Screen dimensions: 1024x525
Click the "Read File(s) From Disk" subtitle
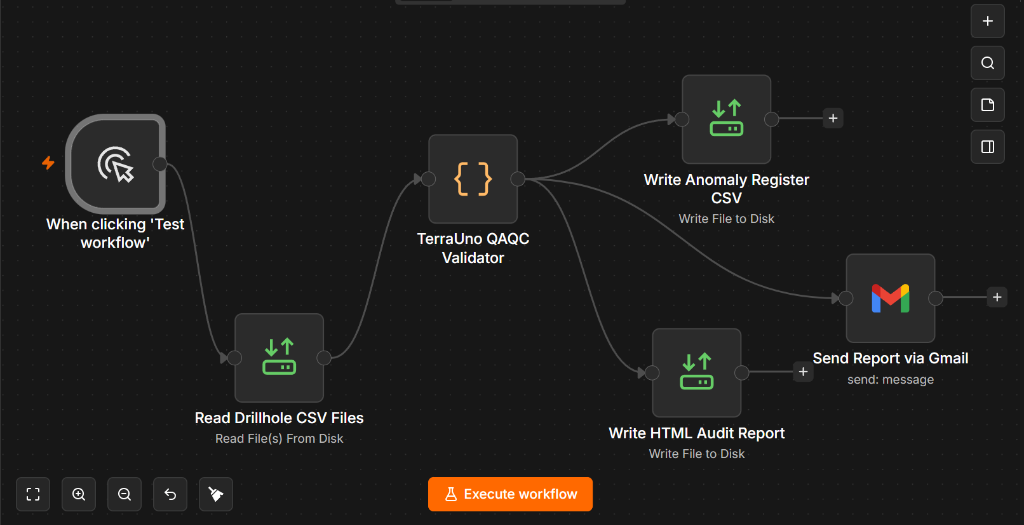click(x=279, y=439)
